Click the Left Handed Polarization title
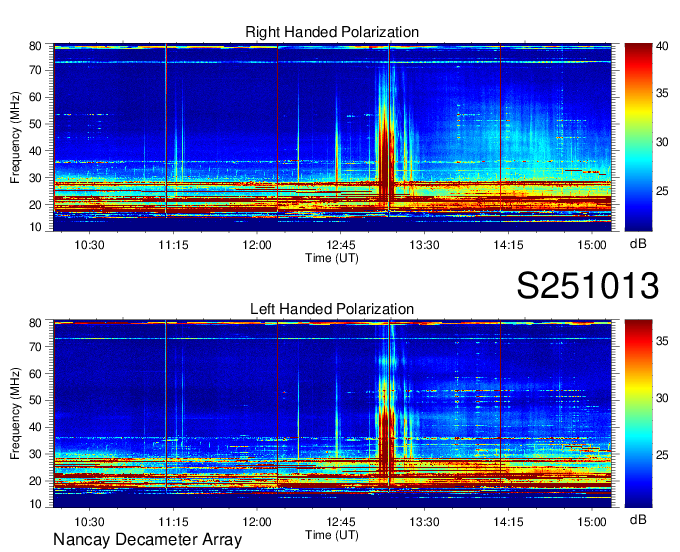This screenshot has height=552, width=680. pyautogui.click(x=332, y=310)
